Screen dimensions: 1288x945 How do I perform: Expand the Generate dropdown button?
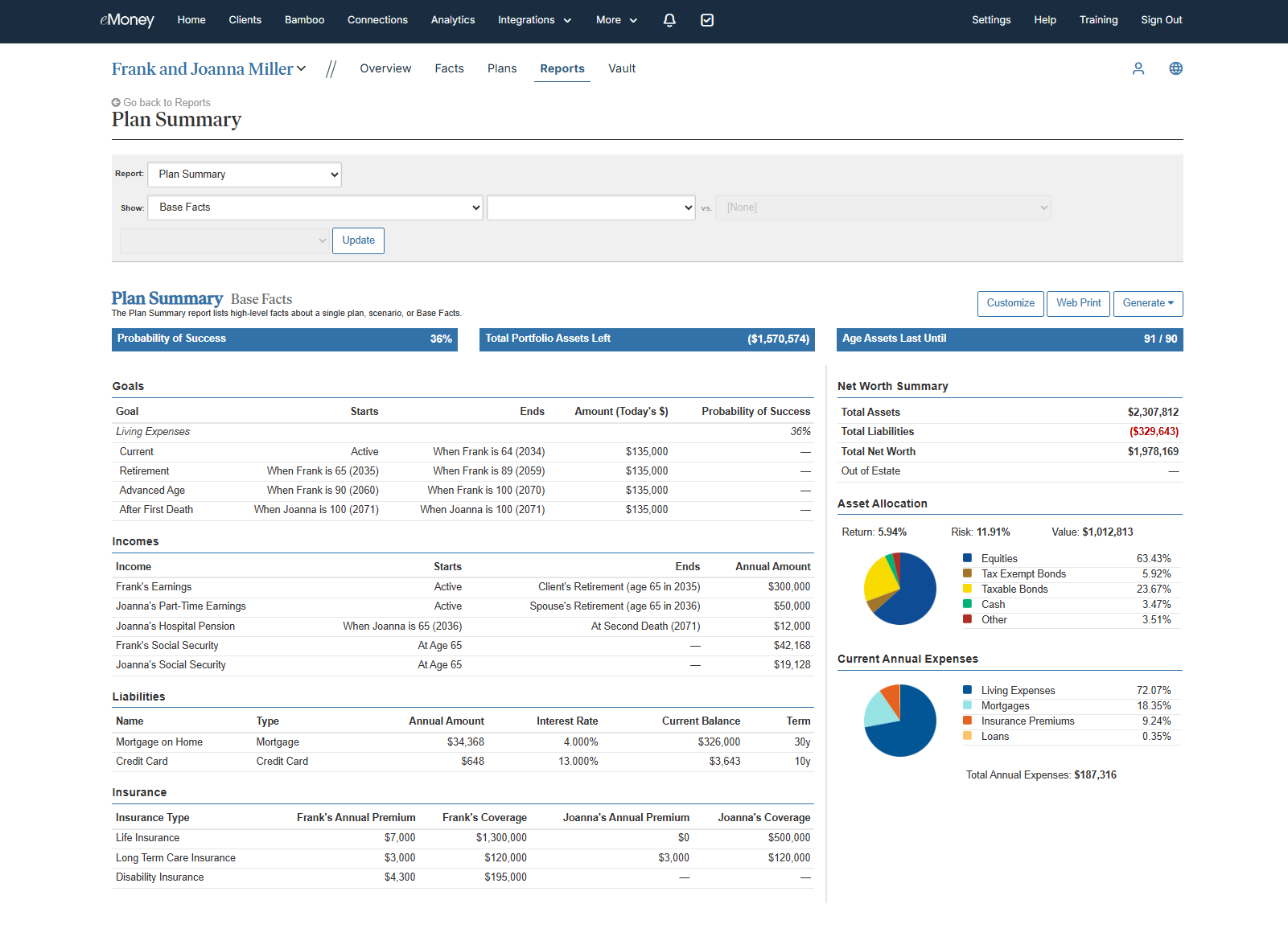(x=1148, y=303)
